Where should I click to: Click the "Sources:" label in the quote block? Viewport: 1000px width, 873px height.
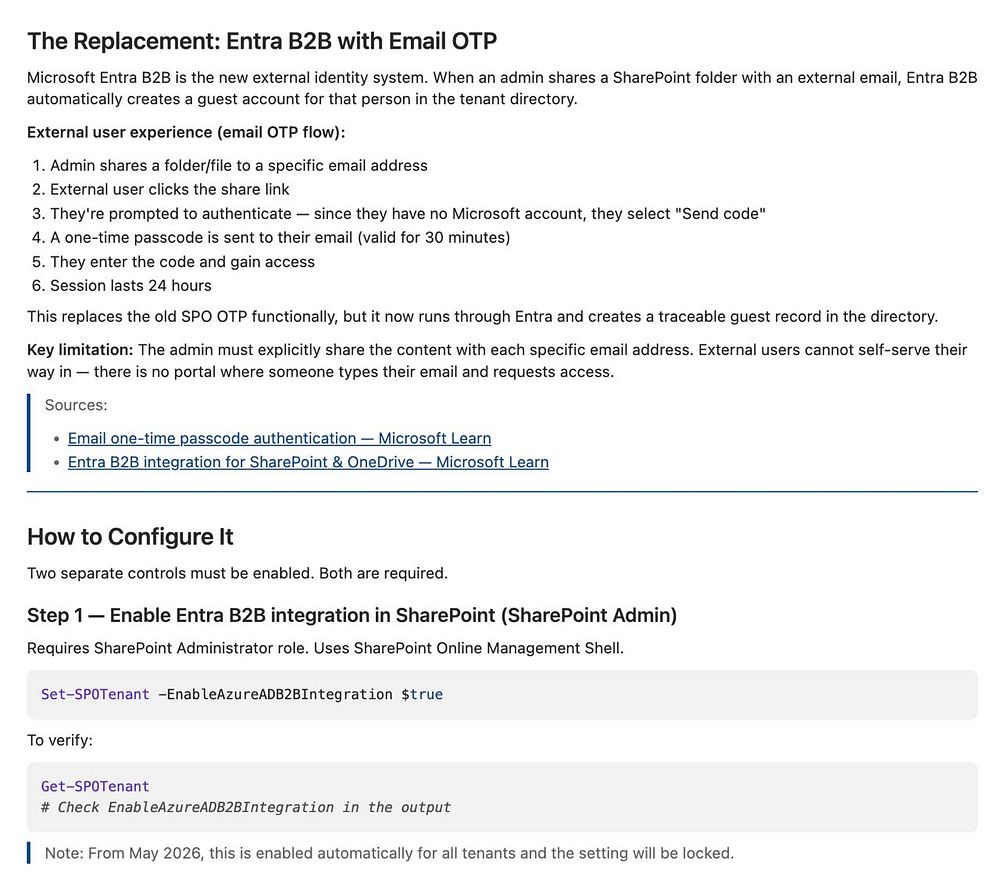point(76,405)
